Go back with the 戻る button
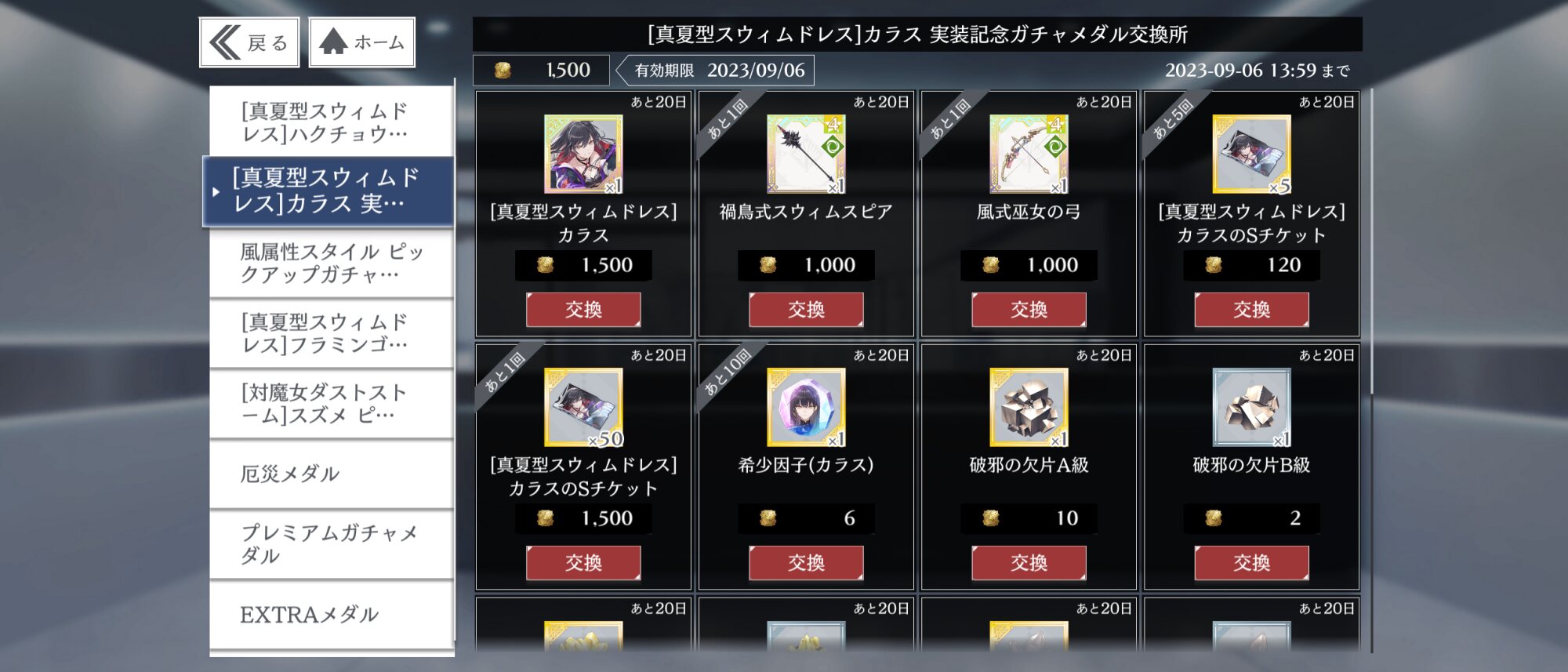Screen dimensions: 1568x672 point(249,42)
